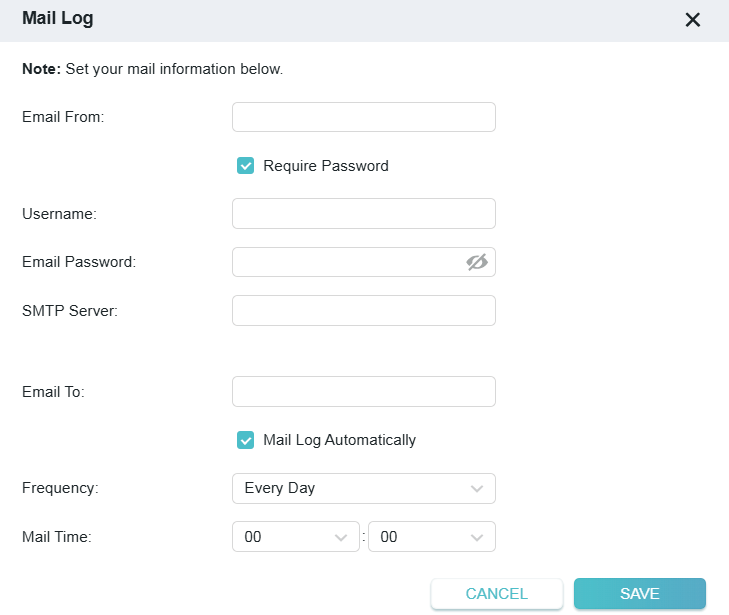Close the Mail Log dialog
Viewport: 729px width, 615px height.
pyautogui.click(x=692, y=20)
